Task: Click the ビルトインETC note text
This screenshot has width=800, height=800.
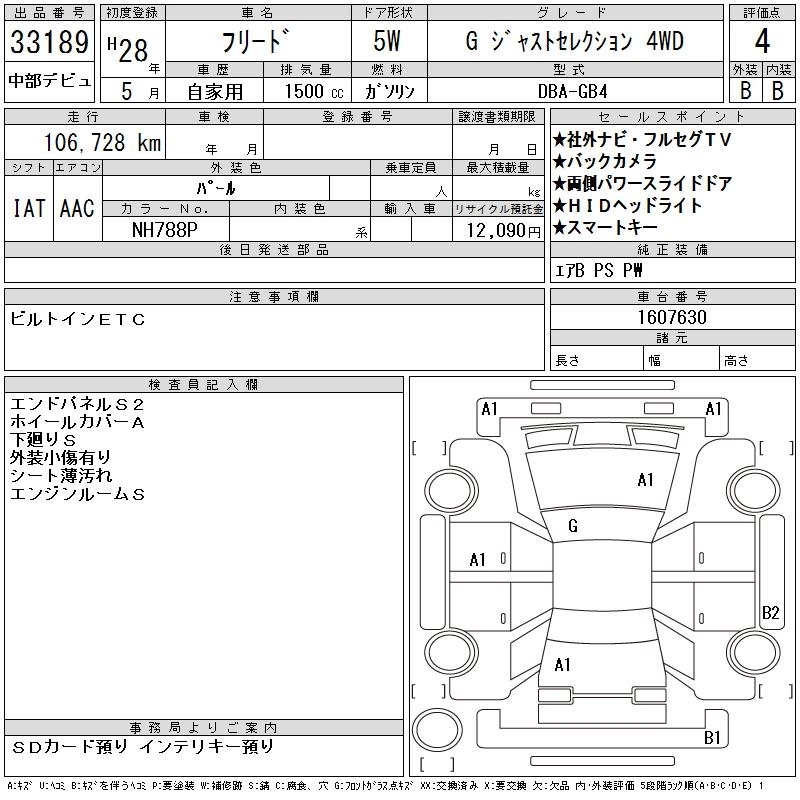Action: 78,319
